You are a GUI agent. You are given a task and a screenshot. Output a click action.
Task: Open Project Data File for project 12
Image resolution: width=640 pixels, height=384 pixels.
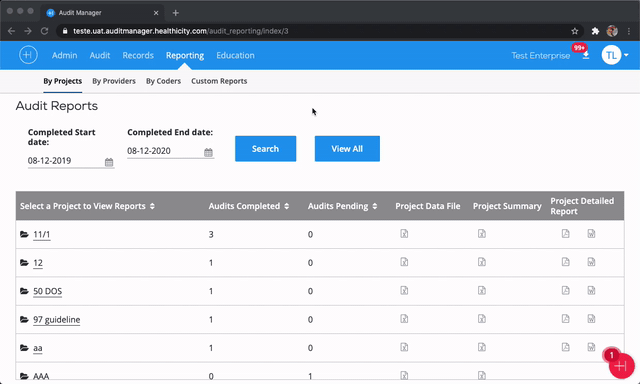(404, 262)
